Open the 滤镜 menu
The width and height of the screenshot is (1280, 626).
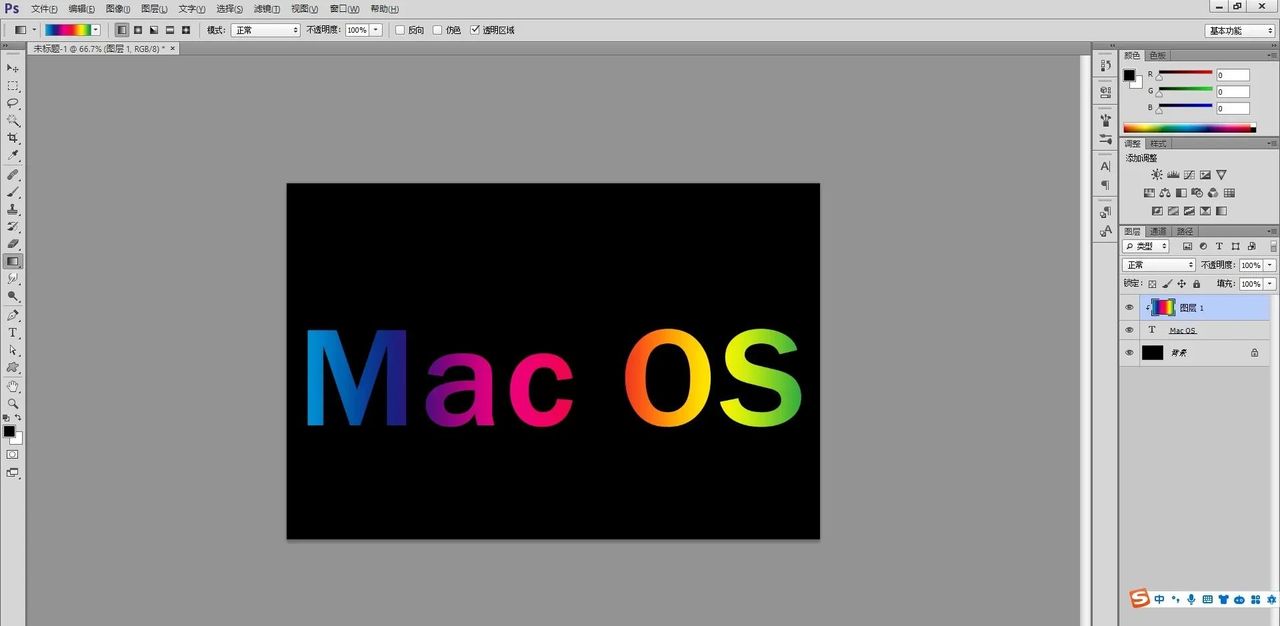(265, 8)
